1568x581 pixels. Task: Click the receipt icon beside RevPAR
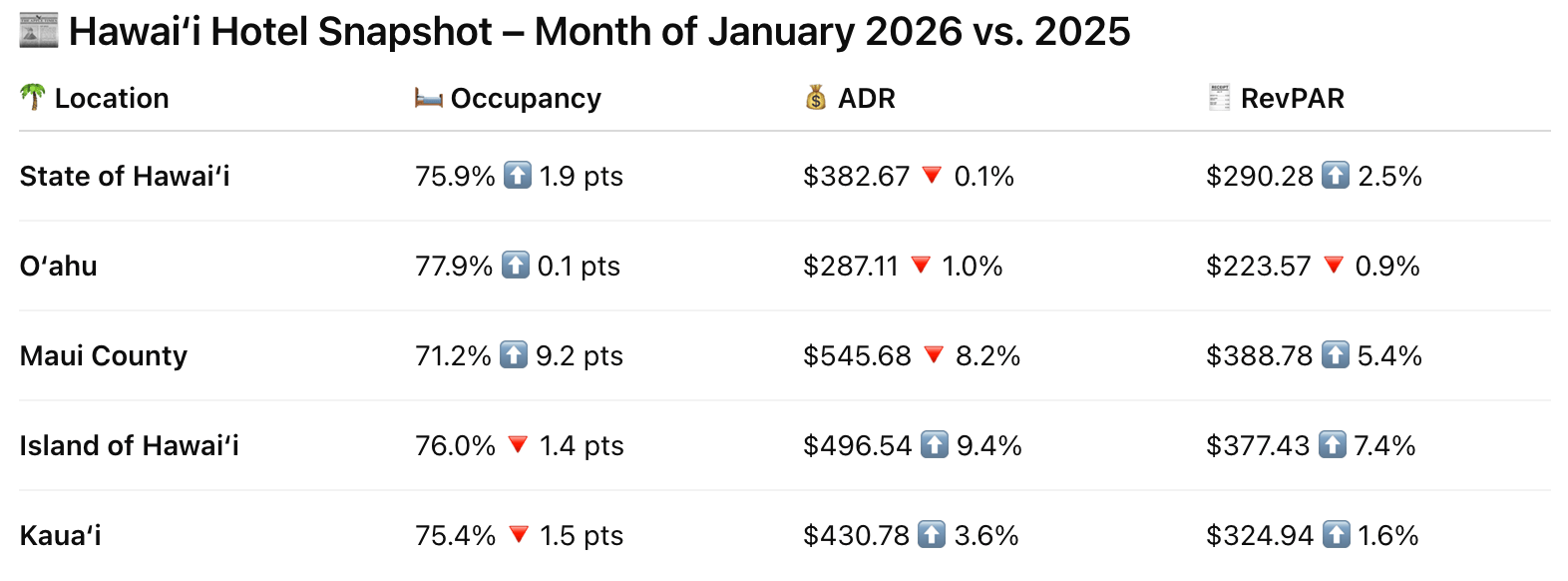[1219, 98]
